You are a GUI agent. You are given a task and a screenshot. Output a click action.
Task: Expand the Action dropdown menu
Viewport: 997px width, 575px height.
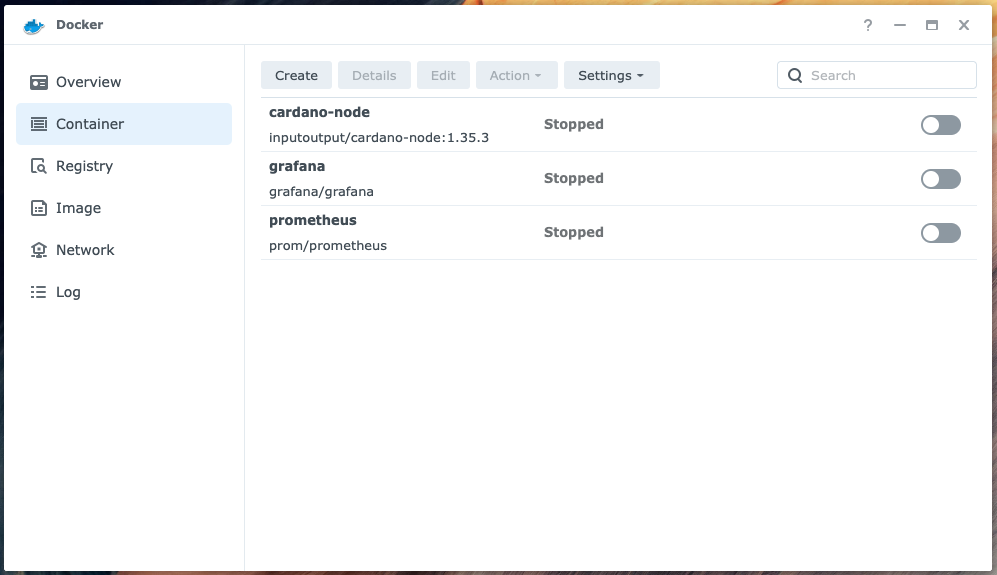[516, 75]
